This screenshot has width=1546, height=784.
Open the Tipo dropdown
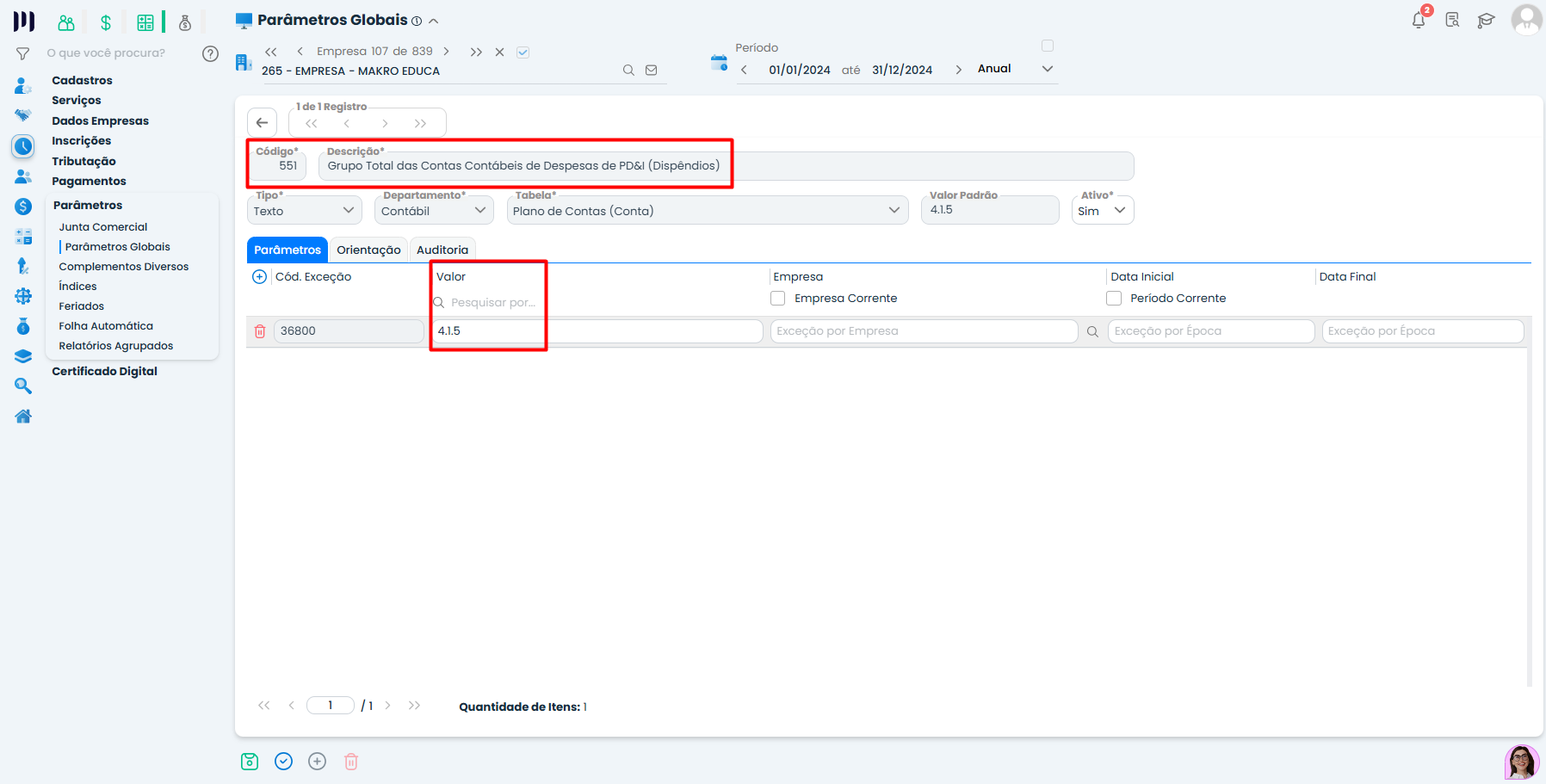click(x=305, y=211)
